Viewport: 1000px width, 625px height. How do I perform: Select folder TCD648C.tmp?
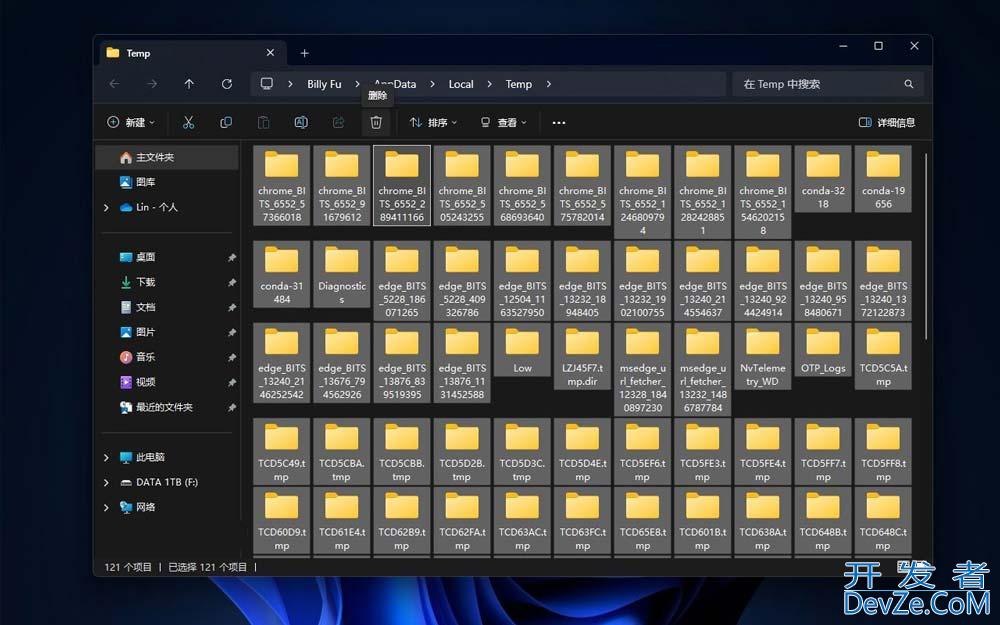pyautogui.click(x=883, y=520)
